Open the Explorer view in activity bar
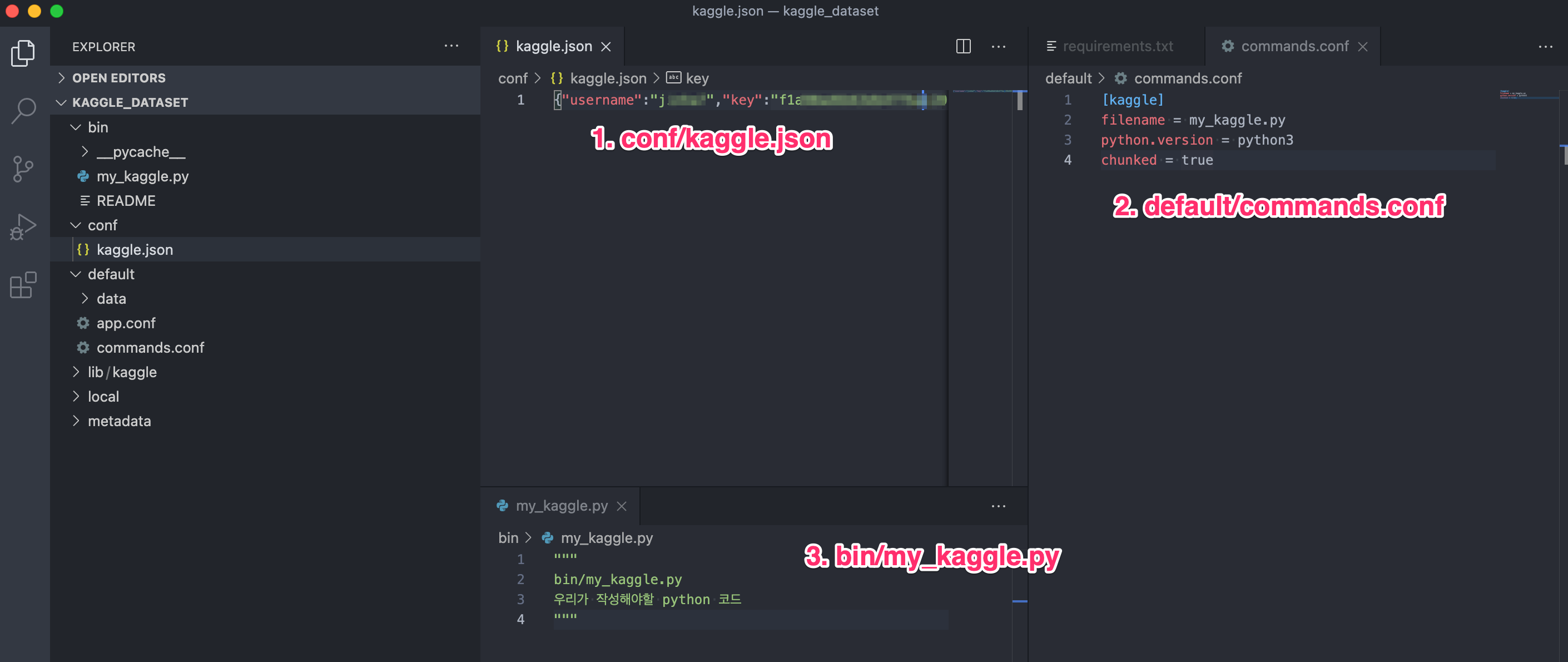 coord(23,53)
